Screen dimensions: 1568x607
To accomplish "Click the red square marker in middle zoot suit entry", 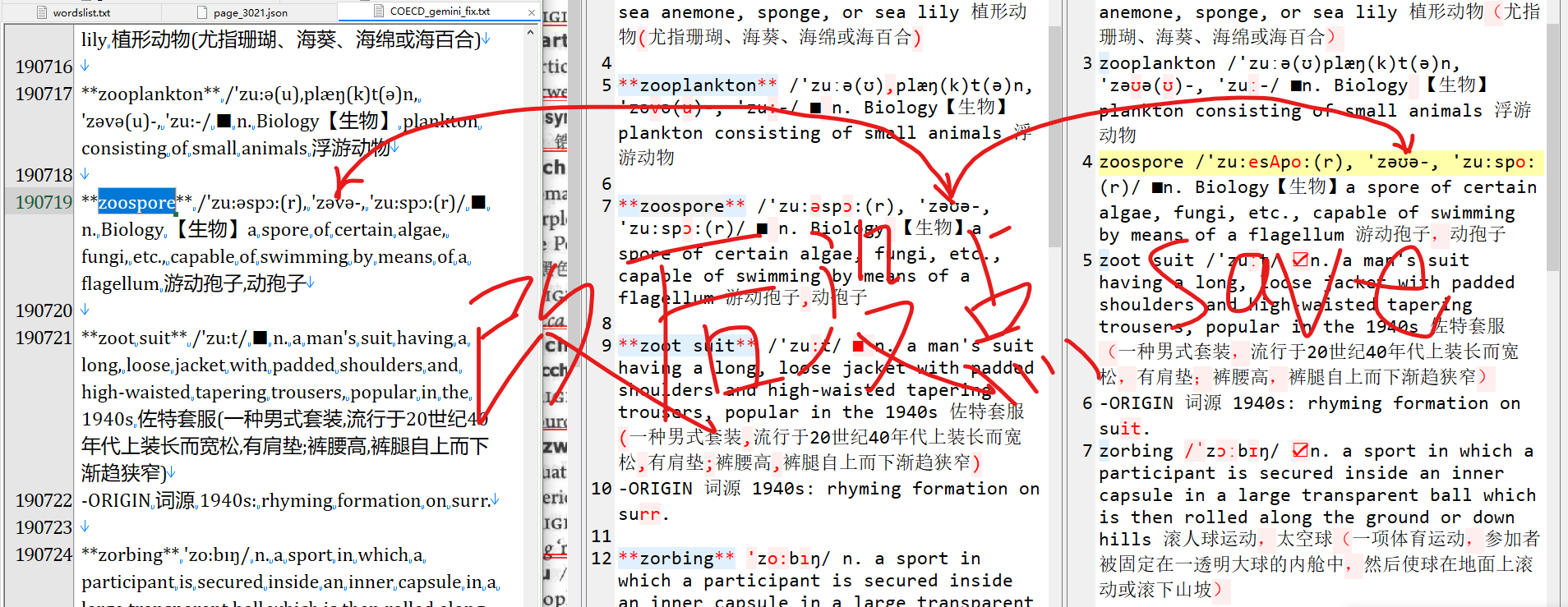I will click(x=858, y=346).
